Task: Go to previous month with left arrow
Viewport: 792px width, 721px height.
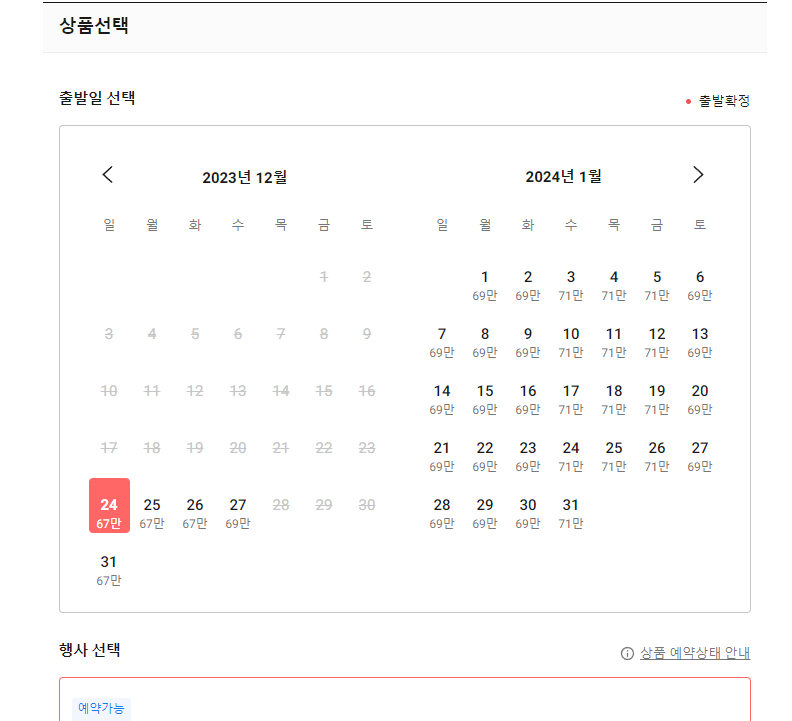Action: click(108, 175)
